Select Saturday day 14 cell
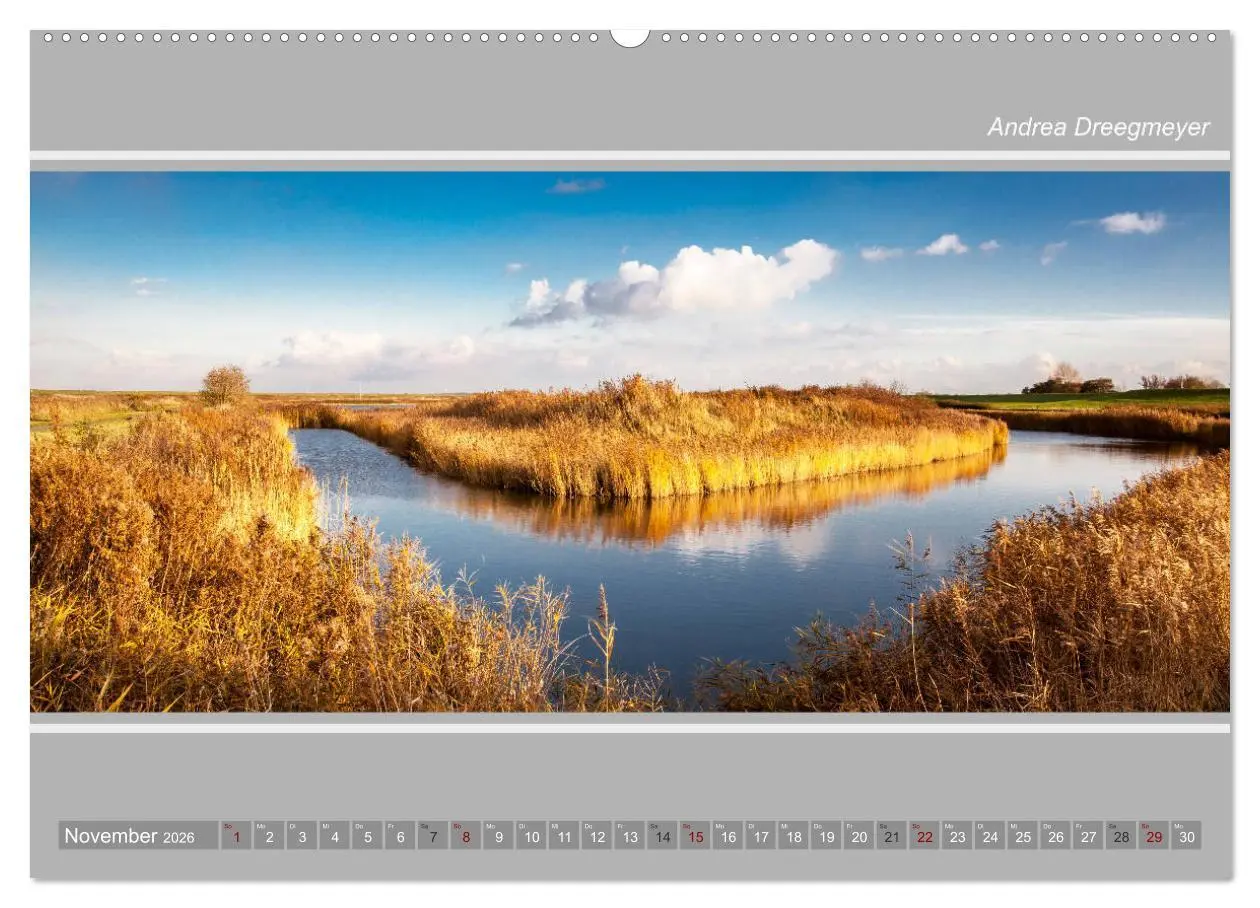This screenshot has height=908, width=1260. point(662,835)
